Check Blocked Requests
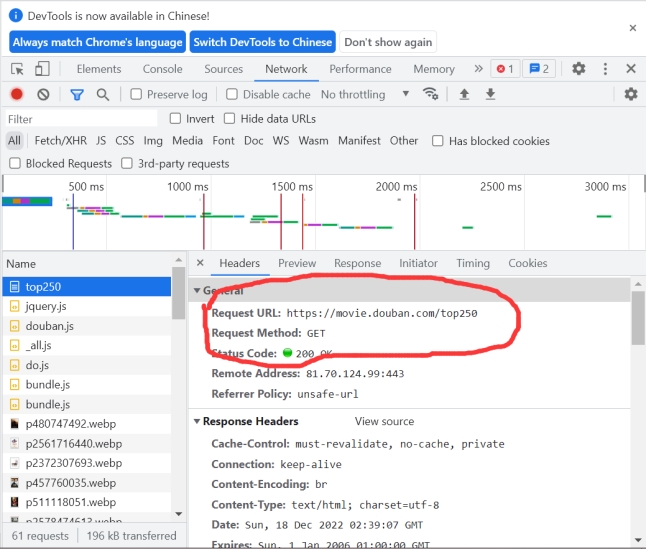Image resolution: width=647 pixels, height=549 pixels. [15, 163]
